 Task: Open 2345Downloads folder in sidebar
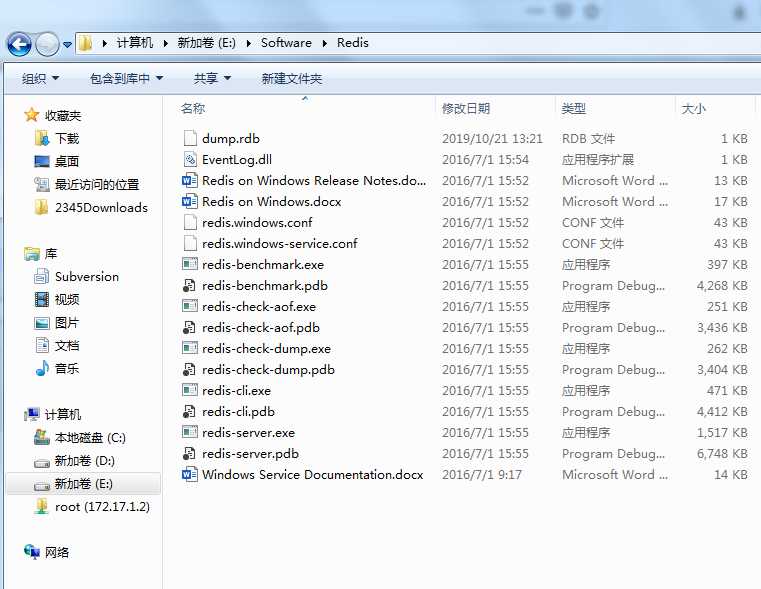pos(101,208)
